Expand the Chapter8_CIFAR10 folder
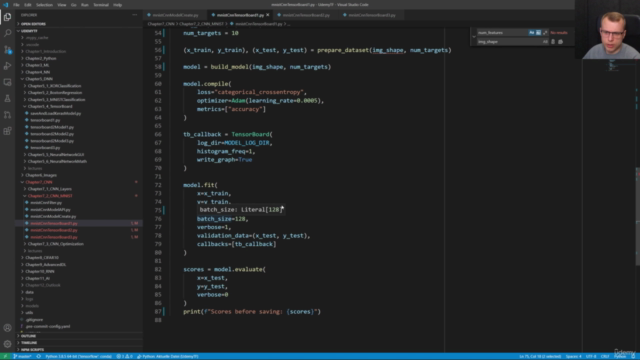 click(79, 258)
